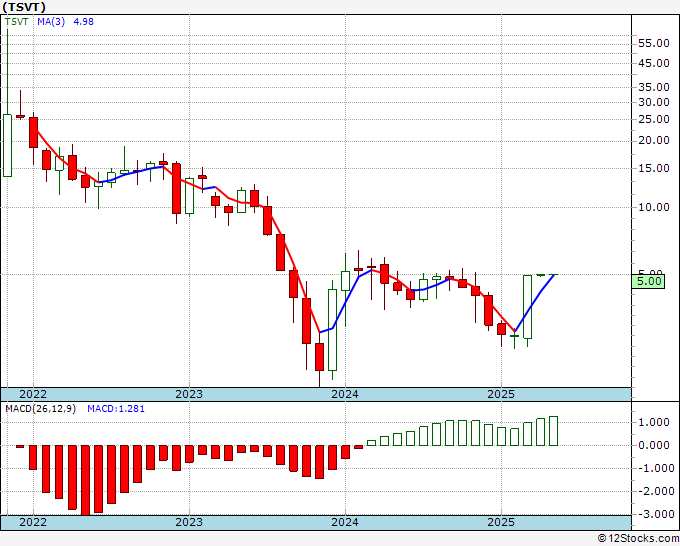Click the 1.000 MACD axis label
The height and width of the screenshot is (546, 680).
click(656, 422)
